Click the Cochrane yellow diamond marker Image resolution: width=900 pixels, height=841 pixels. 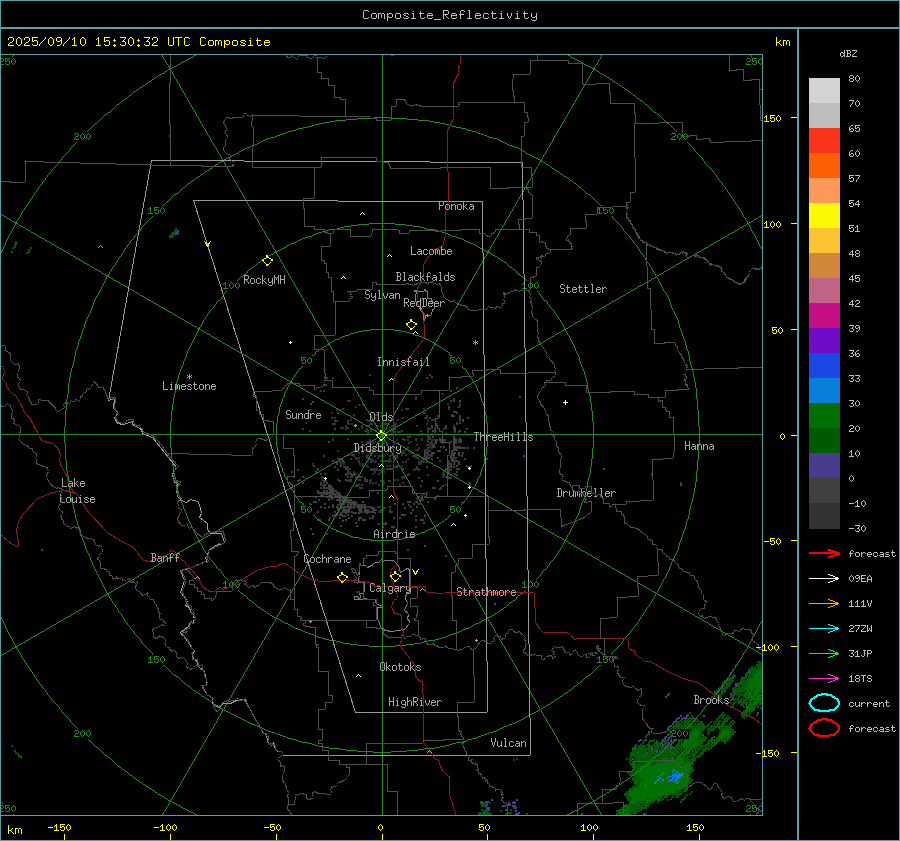click(x=342, y=578)
